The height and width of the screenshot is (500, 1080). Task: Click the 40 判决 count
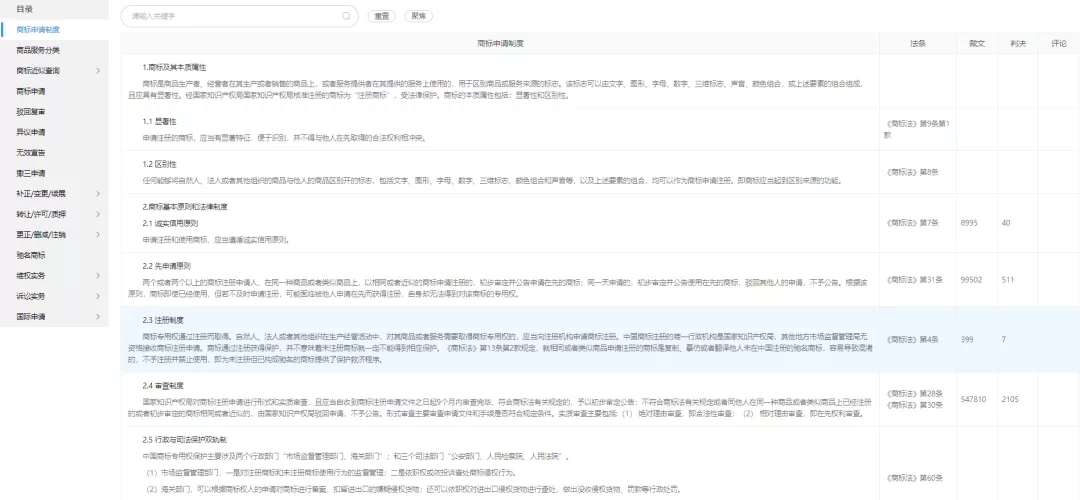coord(1006,222)
